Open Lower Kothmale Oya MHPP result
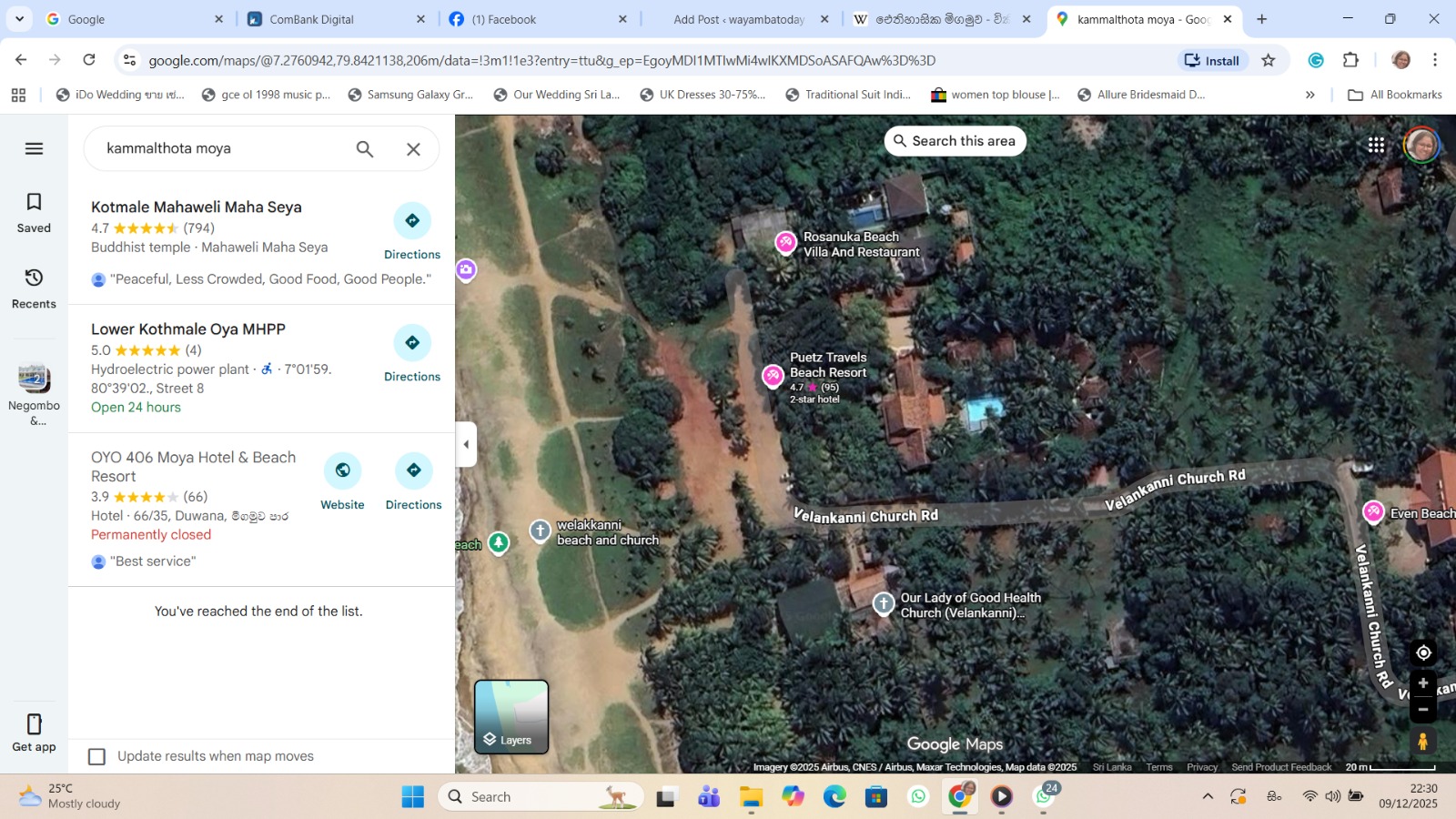This screenshot has height=819, width=1456. point(188,329)
